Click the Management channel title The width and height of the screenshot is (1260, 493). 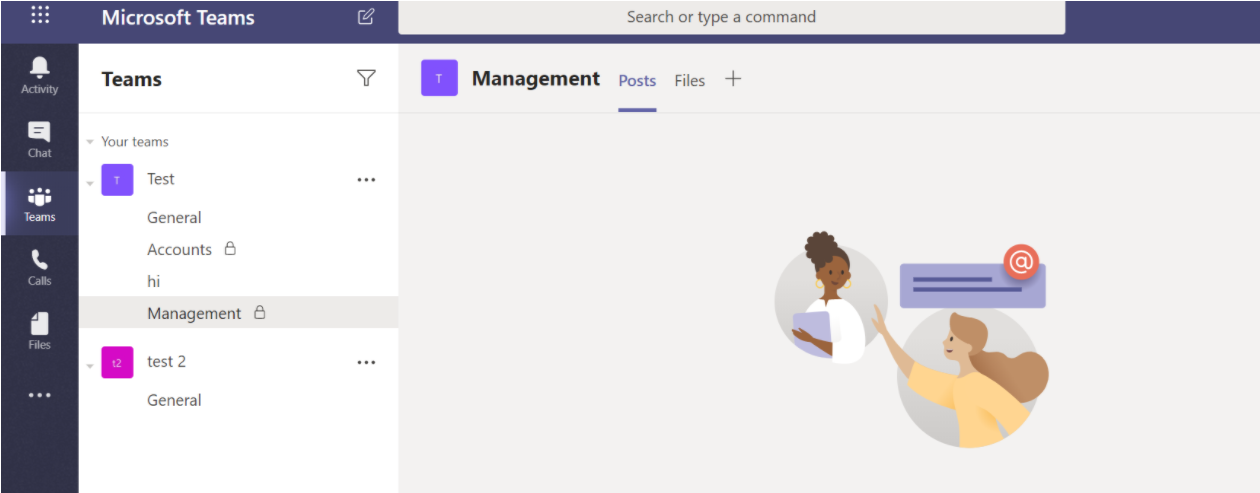click(x=536, y=78)
